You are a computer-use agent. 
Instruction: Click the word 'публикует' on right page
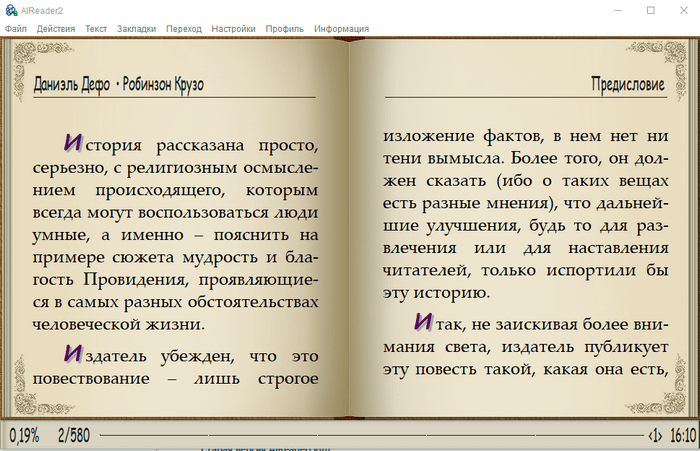tap(626, 347)
